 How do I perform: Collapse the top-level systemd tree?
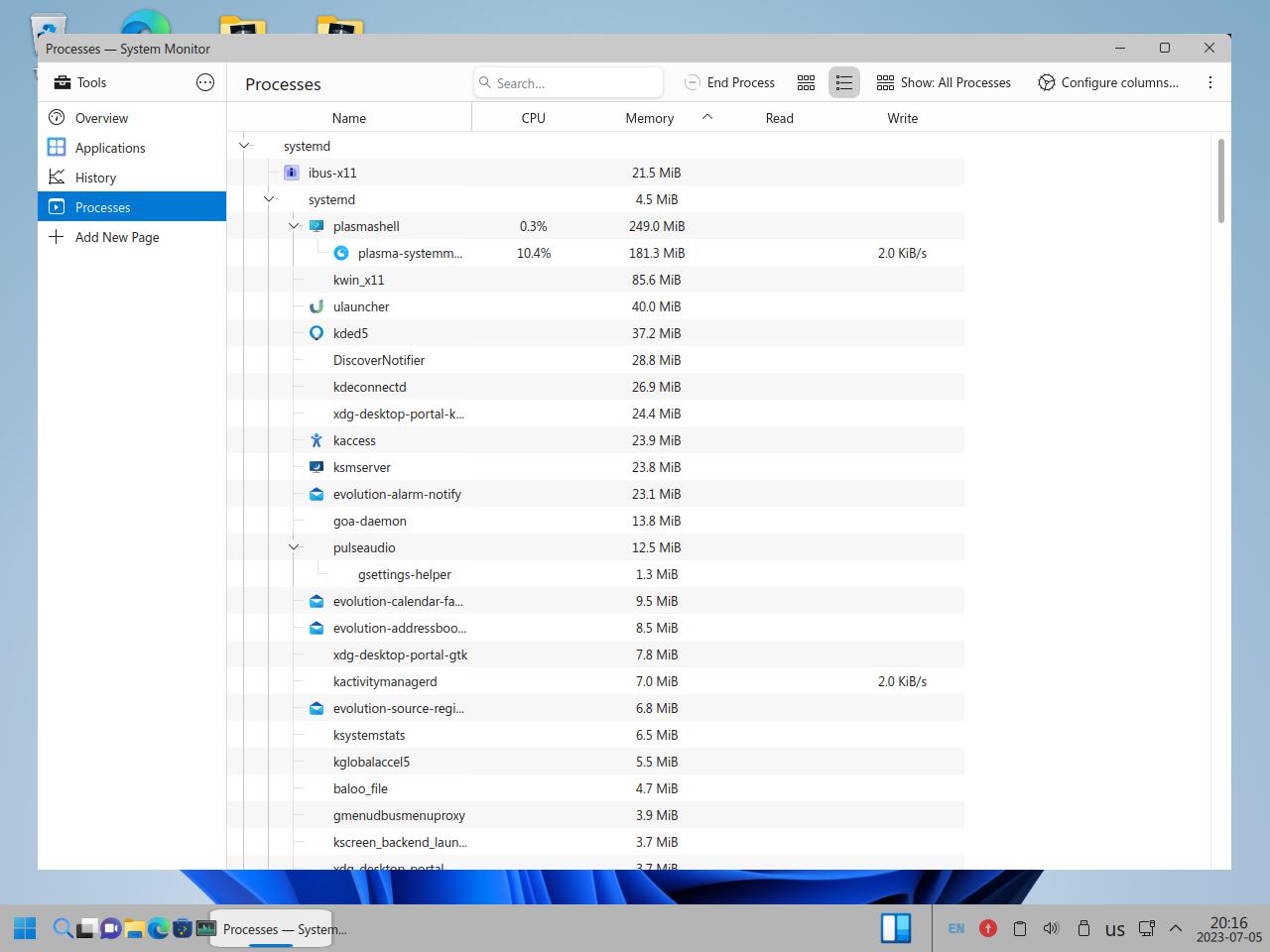coord(244,146)
